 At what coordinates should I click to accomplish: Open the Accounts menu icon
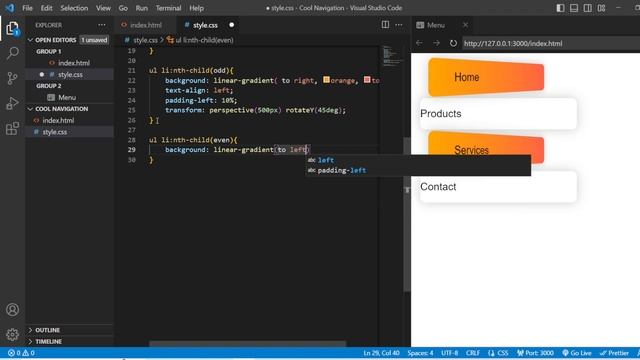[x=13, y=310]
